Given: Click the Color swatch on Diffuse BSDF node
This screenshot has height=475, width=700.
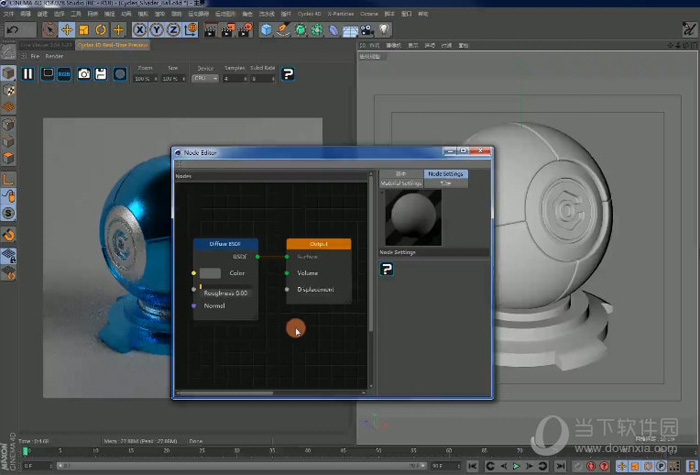Looking at the screenshot, I should click(x=210, y=273).
